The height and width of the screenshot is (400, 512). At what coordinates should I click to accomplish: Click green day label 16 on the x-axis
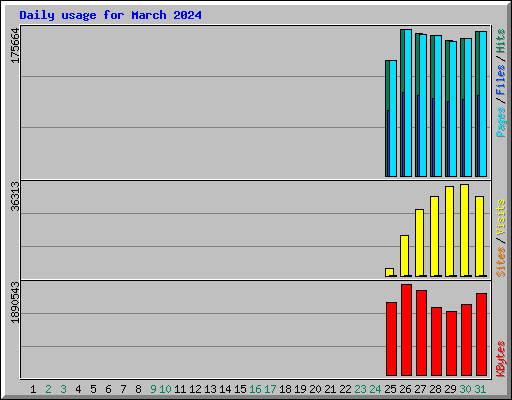coord(255,389)
